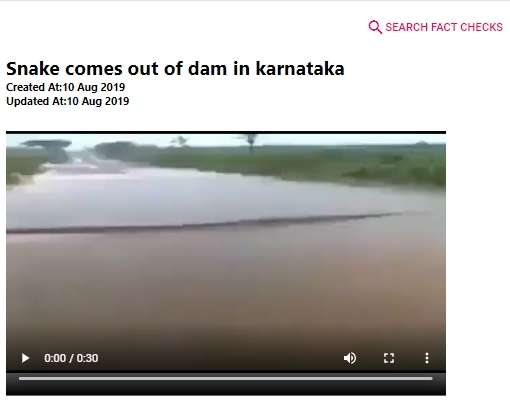Viewport: 510px width, 420px height.
Task: Click the video progress bar's midpoint
Action: coord(226,379)
